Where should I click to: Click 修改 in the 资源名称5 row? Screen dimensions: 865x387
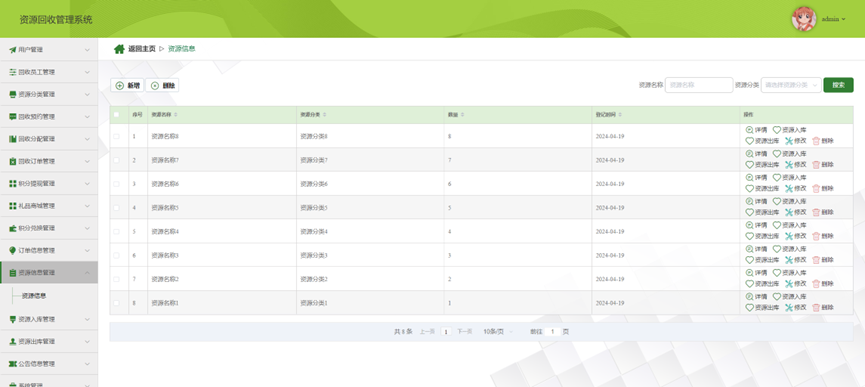click(x=795, y=212)
